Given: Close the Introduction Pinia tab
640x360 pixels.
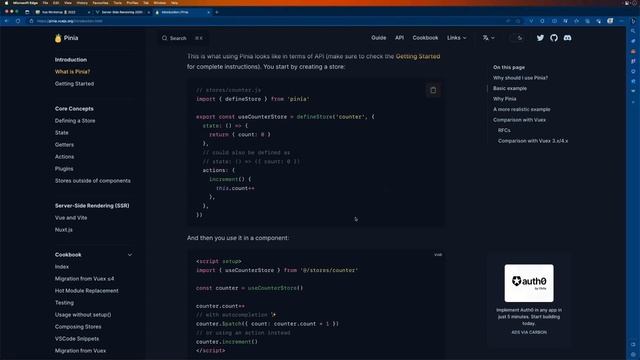Looking at the screenshot, I should point(209,12).
